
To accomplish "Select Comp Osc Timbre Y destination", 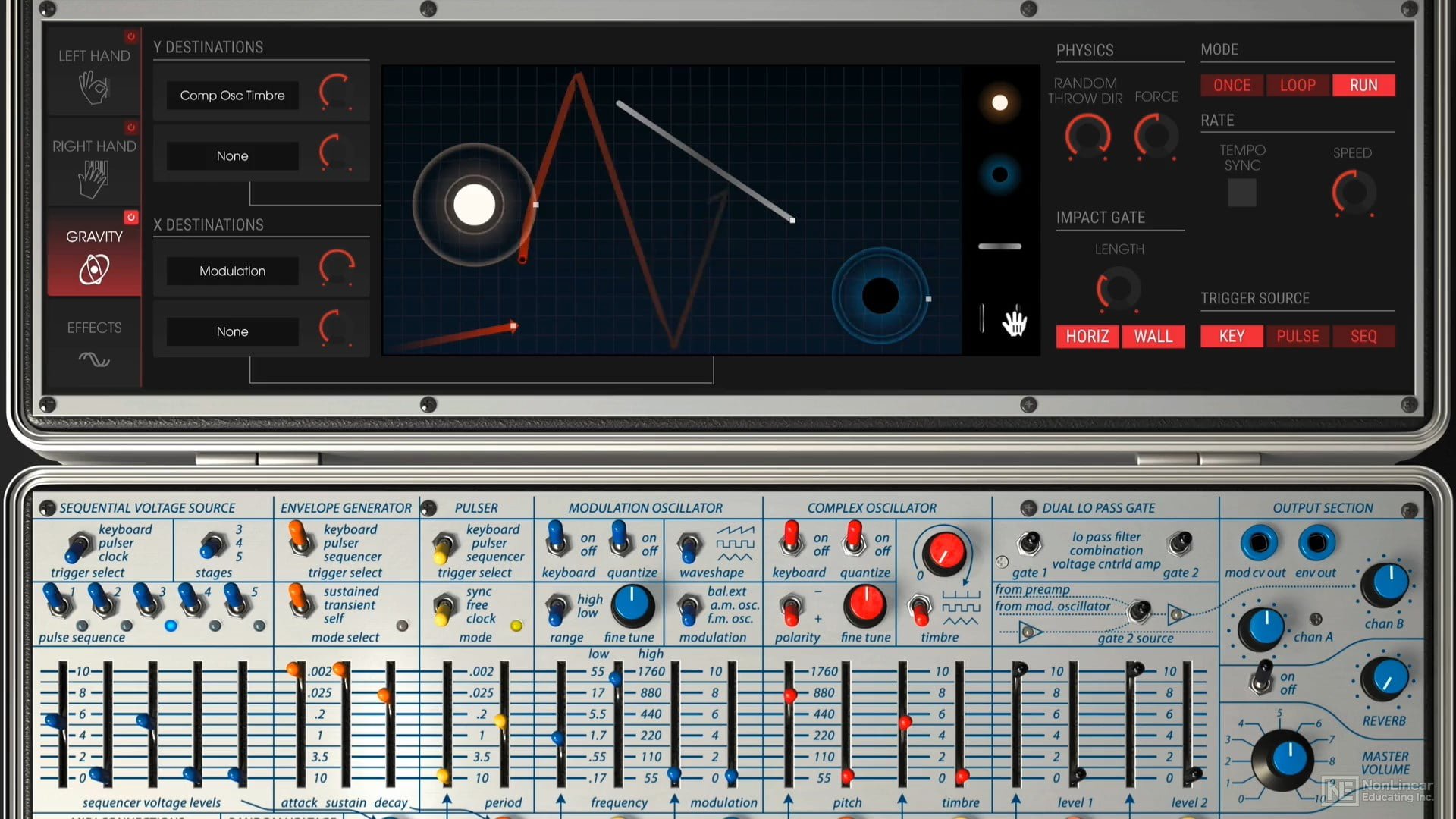I will click(233, 95).
